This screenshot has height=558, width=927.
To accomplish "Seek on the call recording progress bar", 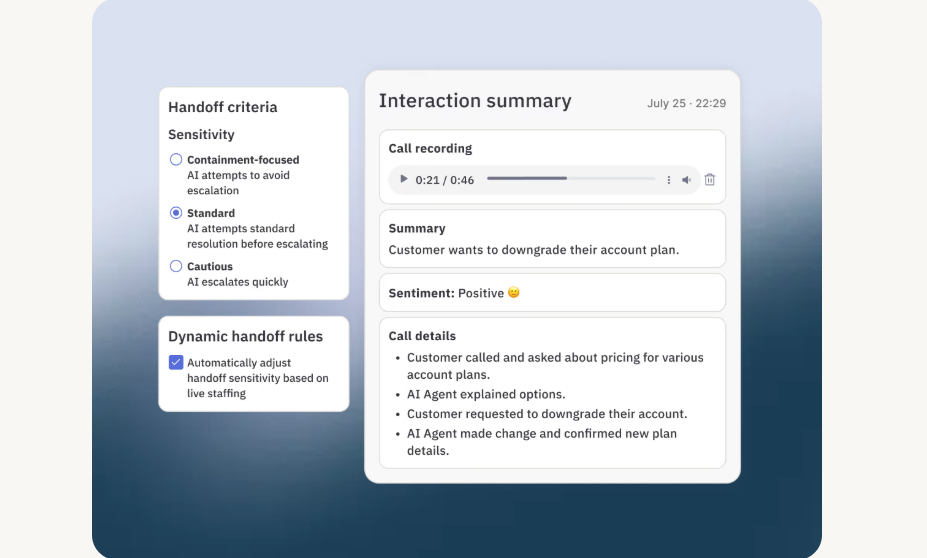I will [571, 178].
